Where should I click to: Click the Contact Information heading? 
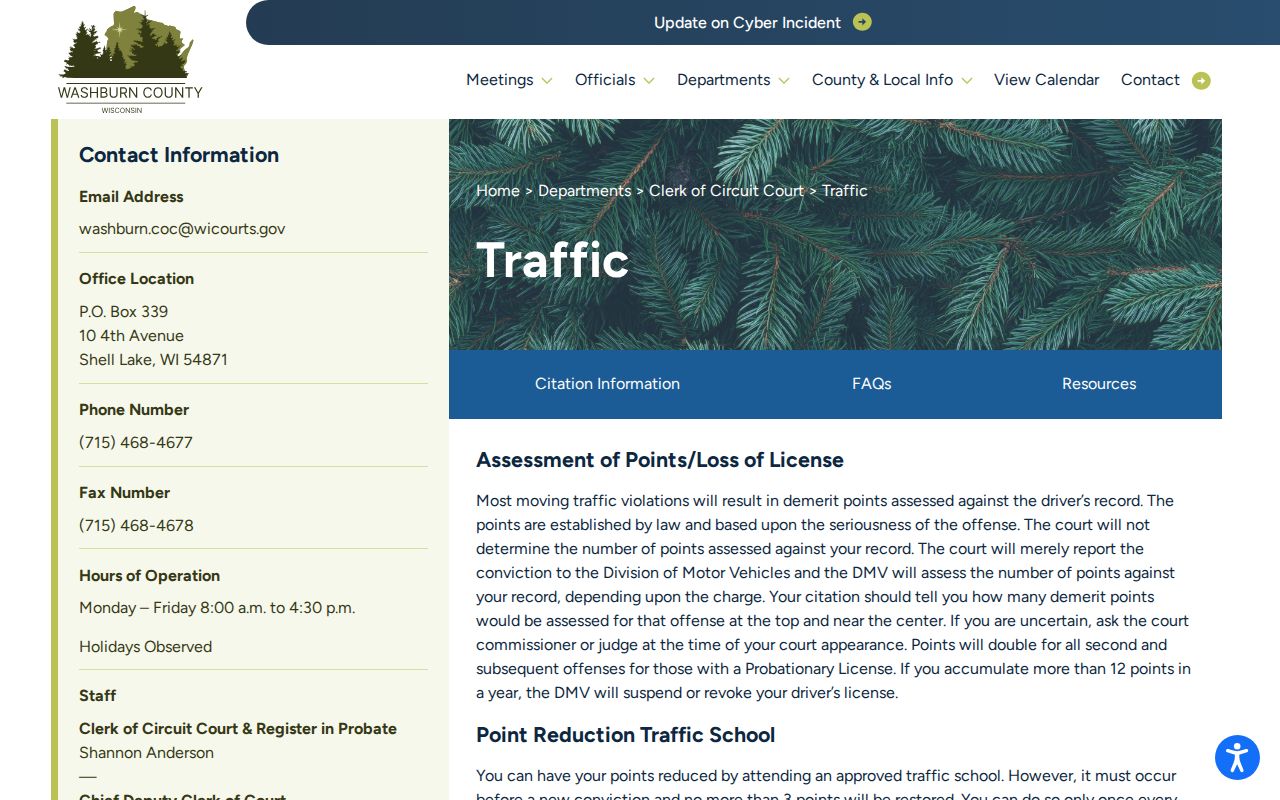(x=179, y=155)
